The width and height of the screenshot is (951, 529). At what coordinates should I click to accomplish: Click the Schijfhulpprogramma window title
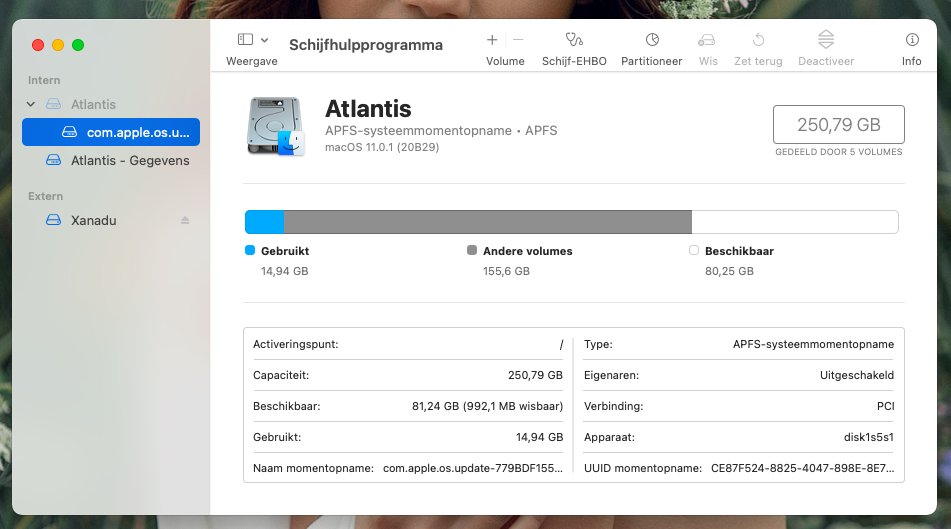click(x=366, y=45)
